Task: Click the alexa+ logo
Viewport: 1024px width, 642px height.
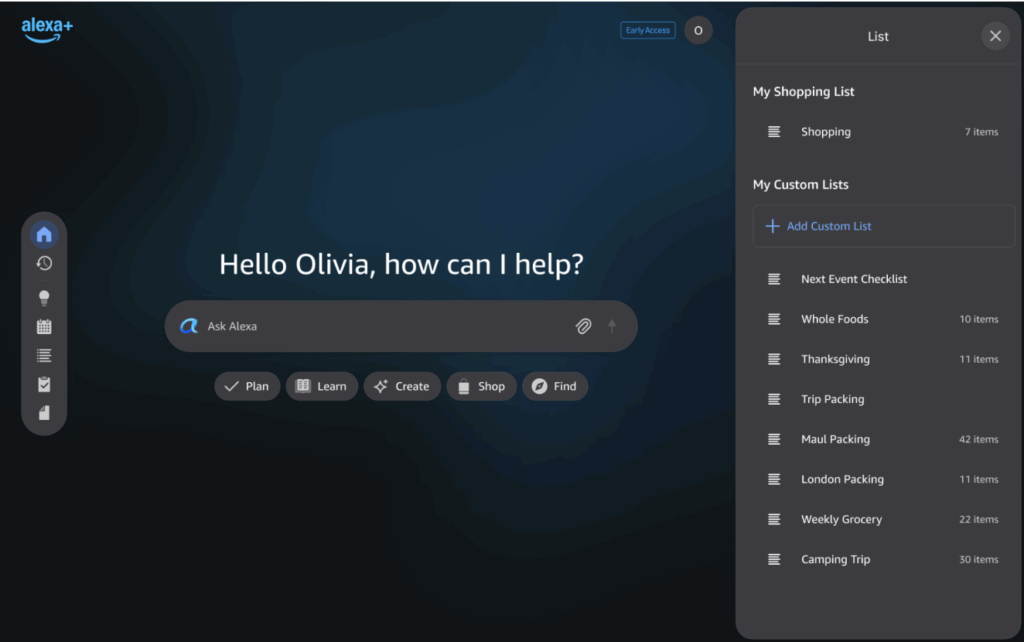Action: point(47,30)
